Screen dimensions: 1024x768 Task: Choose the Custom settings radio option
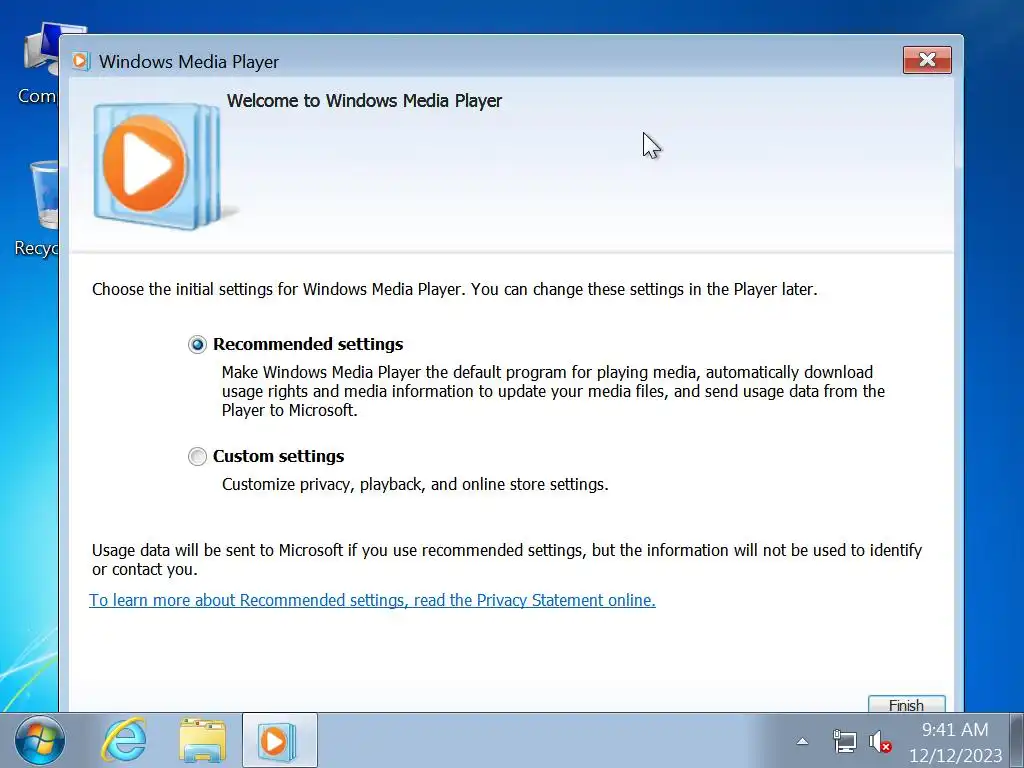(197, 456)
